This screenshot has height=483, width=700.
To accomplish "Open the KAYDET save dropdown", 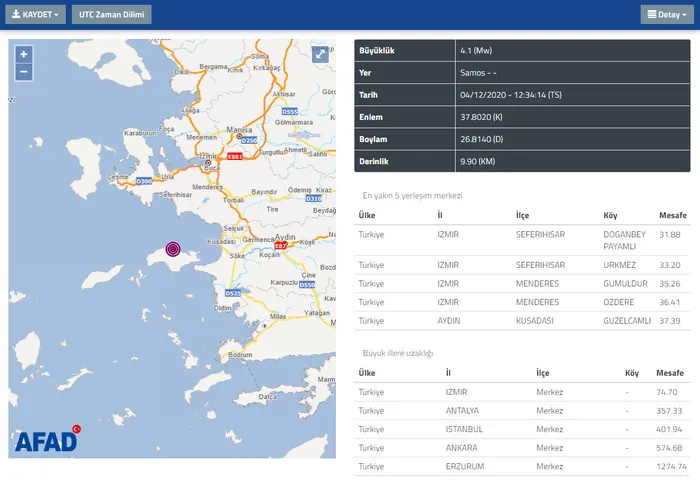I will [37, 15].
